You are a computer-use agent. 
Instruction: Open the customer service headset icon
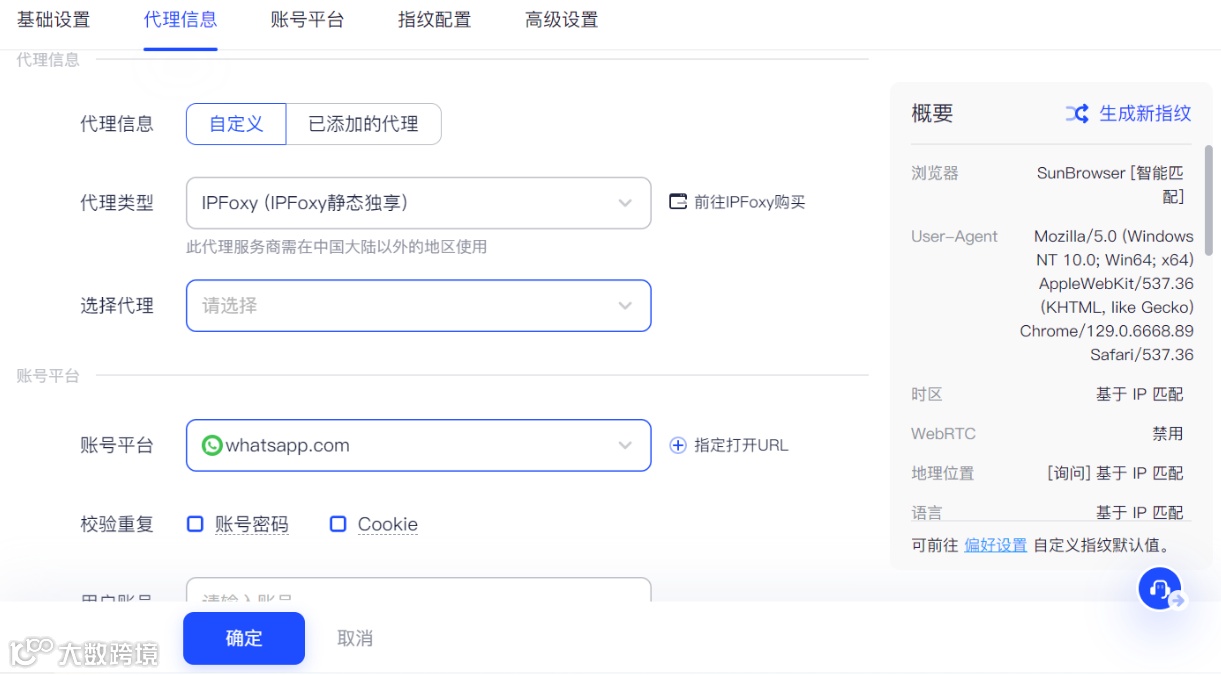(1160, 588)
